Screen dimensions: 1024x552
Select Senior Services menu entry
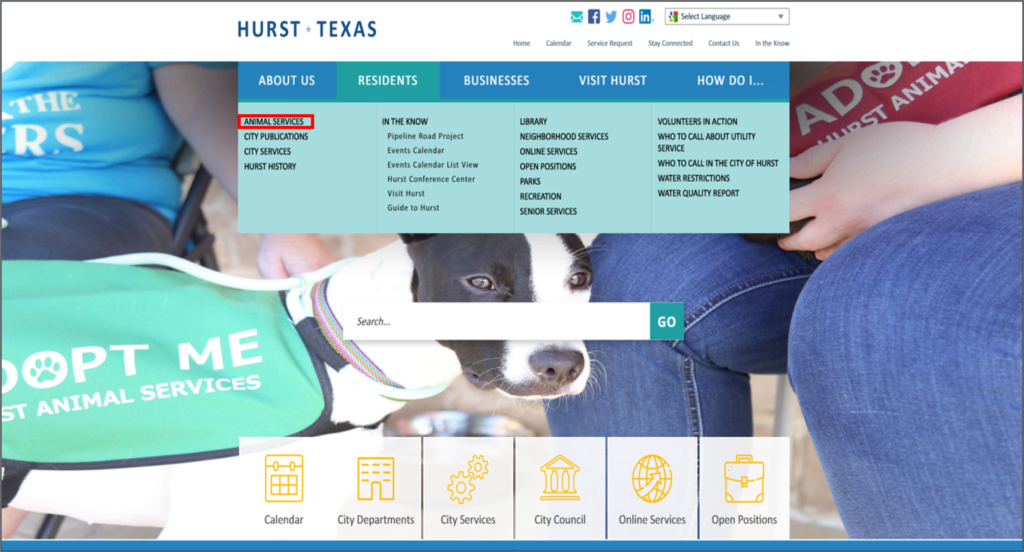[x=548, y=212]
